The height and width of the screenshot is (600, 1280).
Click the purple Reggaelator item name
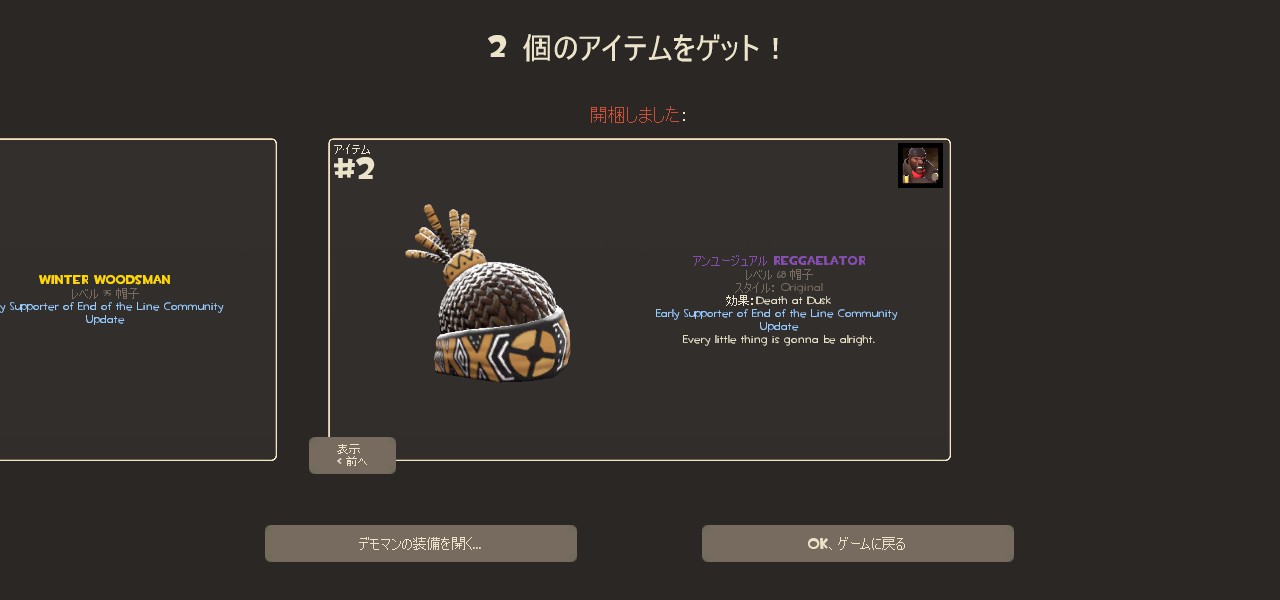coord(819,261)
